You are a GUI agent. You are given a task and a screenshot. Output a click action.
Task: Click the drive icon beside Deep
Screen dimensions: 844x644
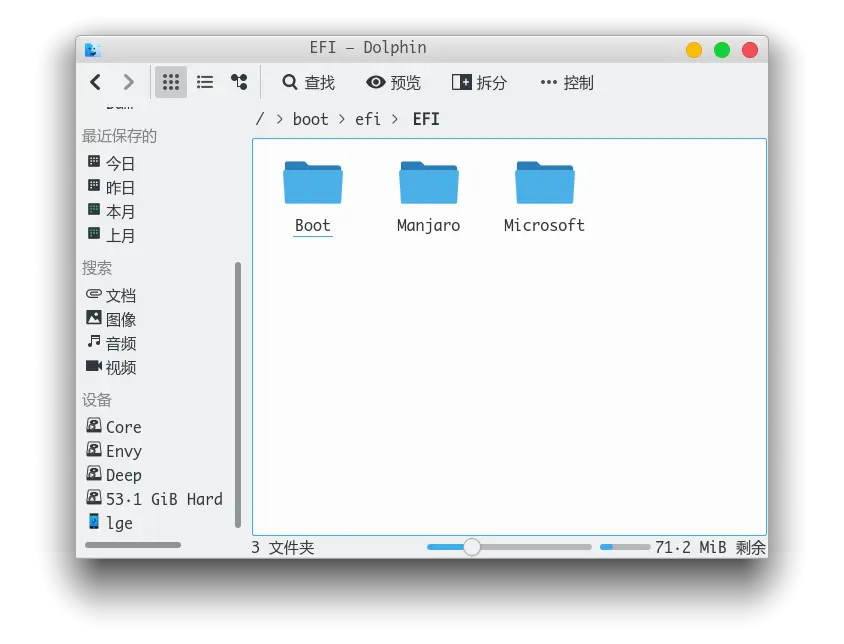coord(94,473)
